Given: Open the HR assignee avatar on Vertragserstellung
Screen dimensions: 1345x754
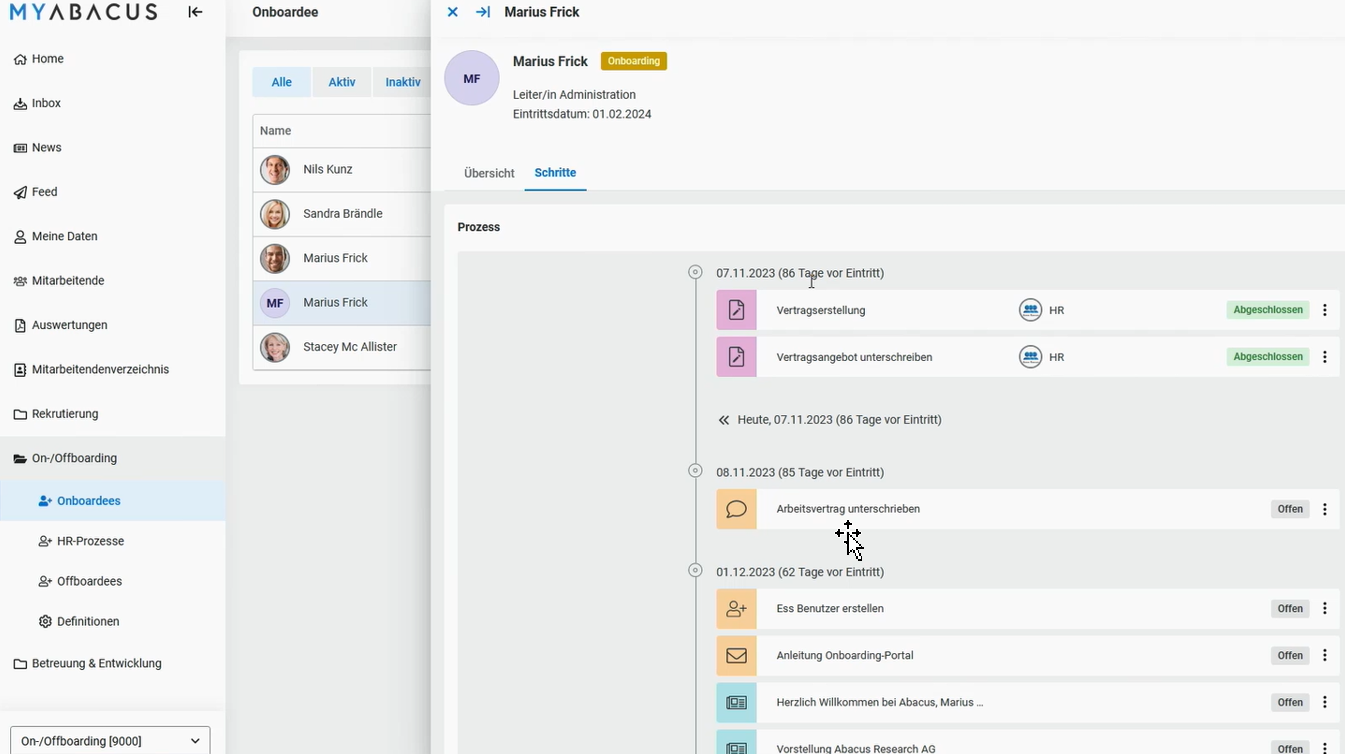Looking at the screenshot, I should click(1030, 310).
